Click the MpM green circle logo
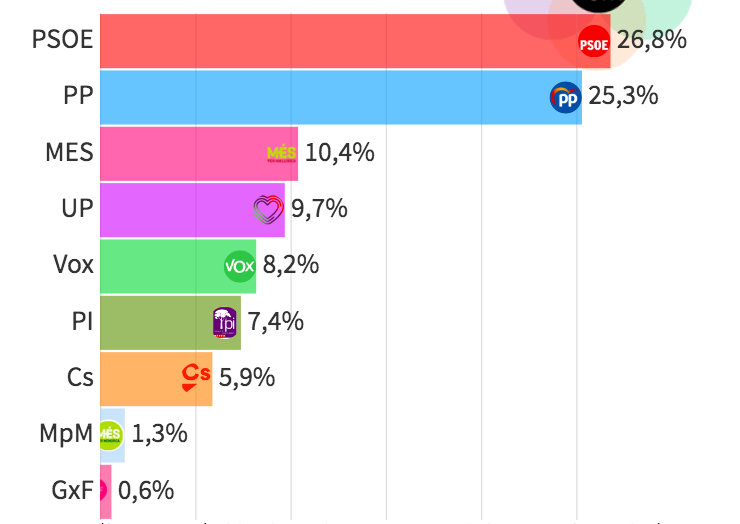The image size is (740, 524). [x=109, y=434]
